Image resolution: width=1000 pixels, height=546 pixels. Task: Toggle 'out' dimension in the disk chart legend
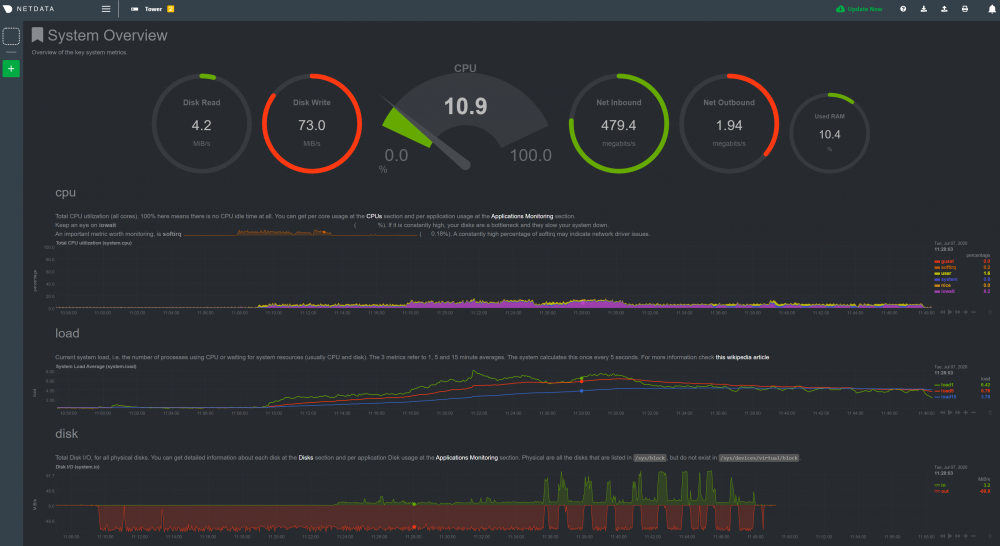click(942, 491)
